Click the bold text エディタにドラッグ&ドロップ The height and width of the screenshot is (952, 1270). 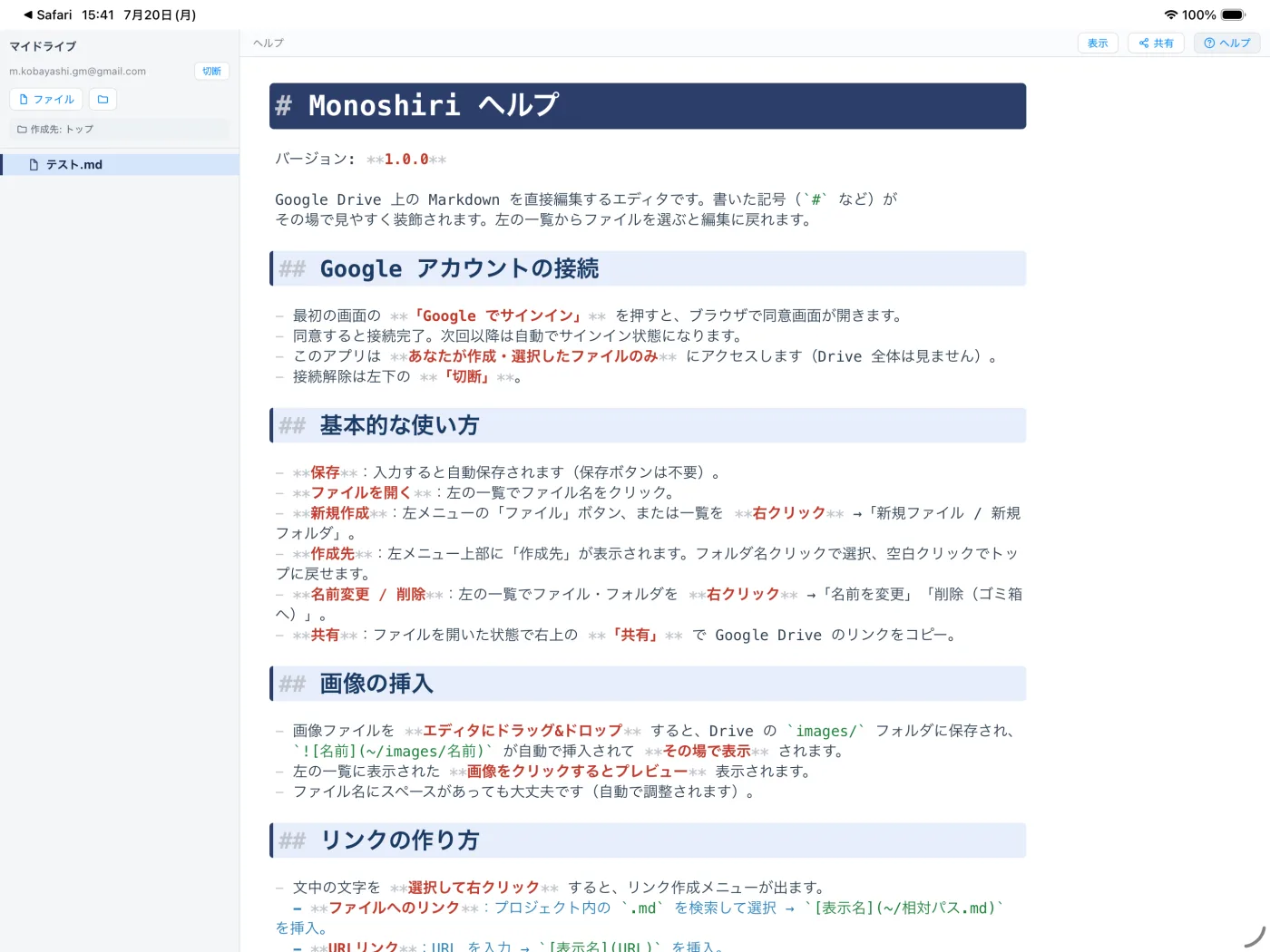click(523, 731)
